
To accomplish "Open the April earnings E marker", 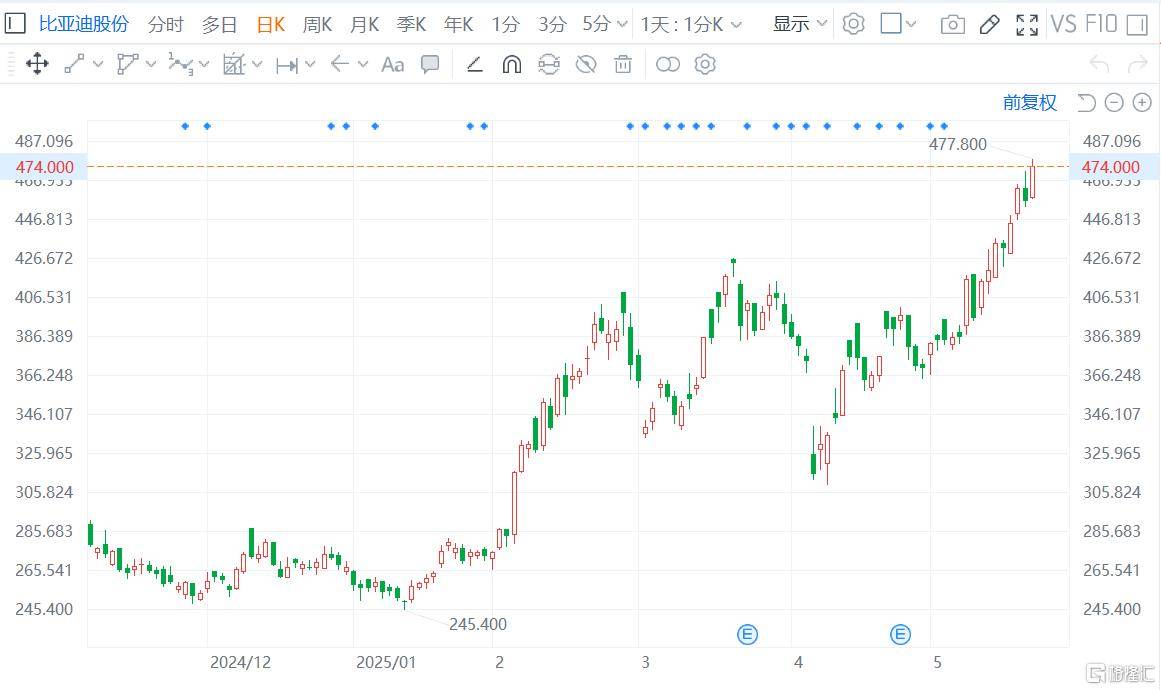I will 900,634.
